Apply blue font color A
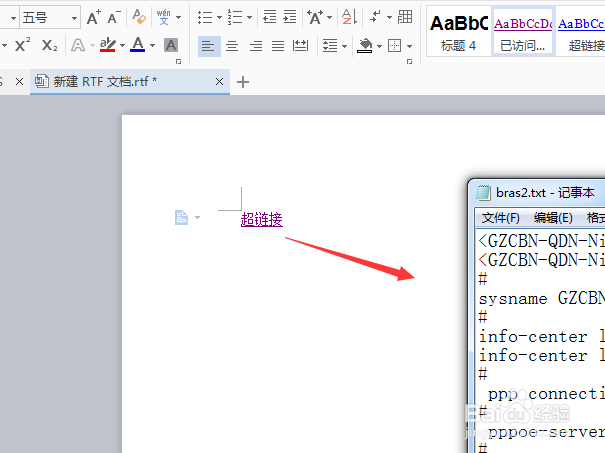 [x=138, y=45]
